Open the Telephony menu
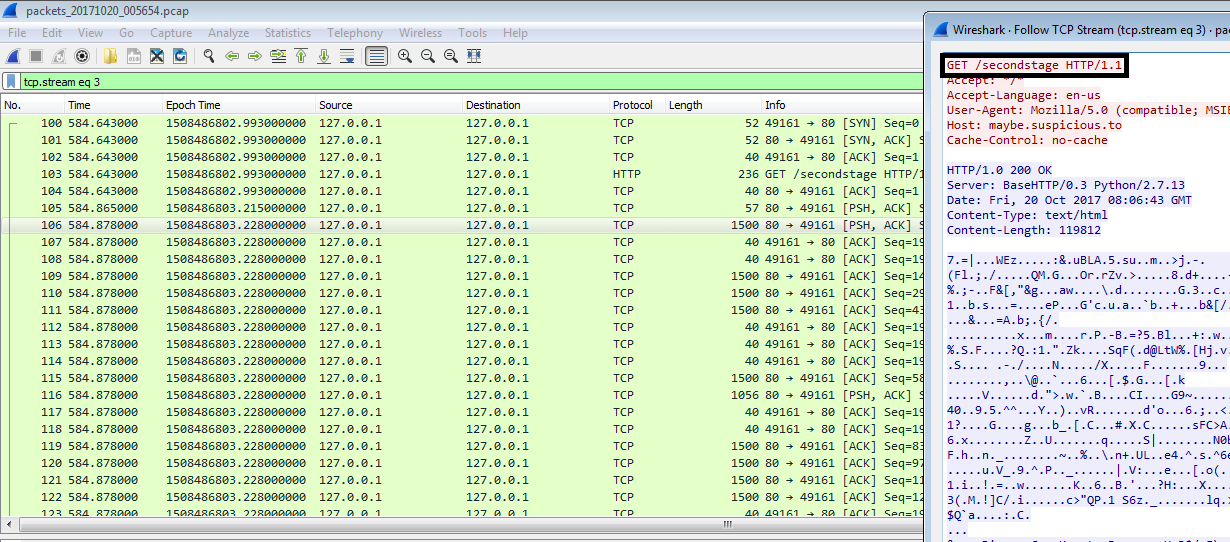The image size is (1230, 542). tap(355, 33)
